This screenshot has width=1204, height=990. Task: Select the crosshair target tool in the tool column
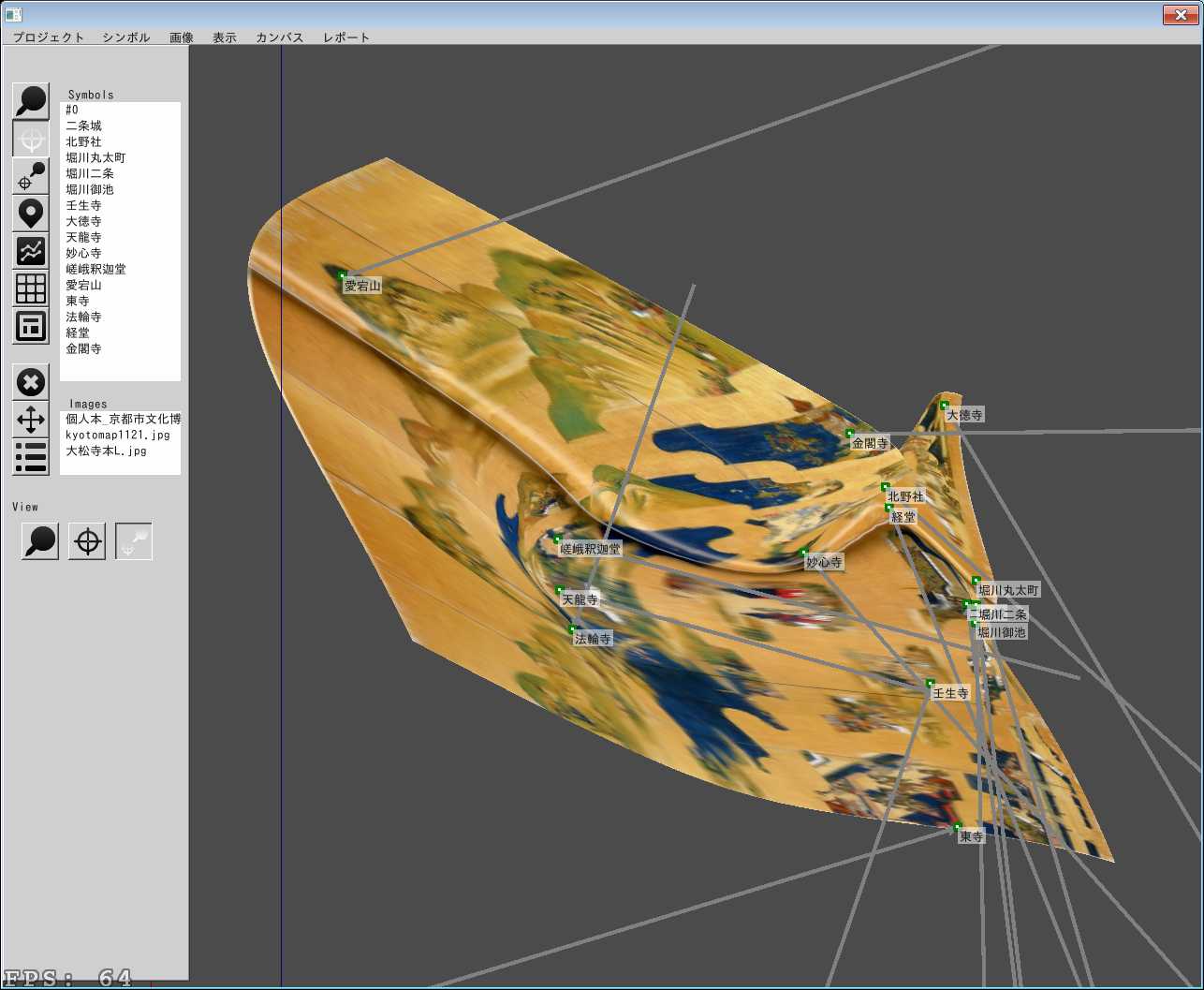tap(31, 139)
